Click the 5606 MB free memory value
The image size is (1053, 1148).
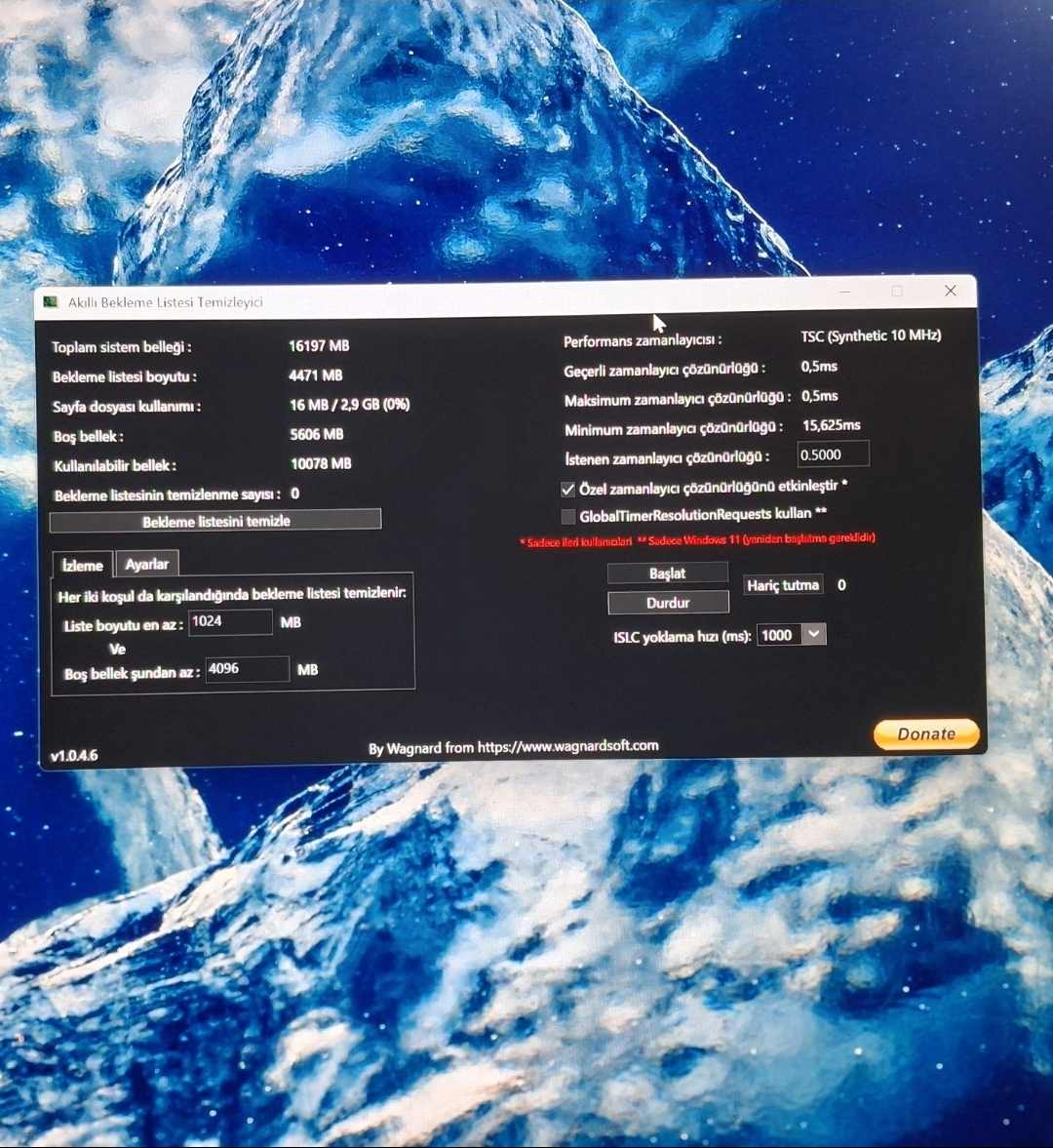(x=317, y=434)
